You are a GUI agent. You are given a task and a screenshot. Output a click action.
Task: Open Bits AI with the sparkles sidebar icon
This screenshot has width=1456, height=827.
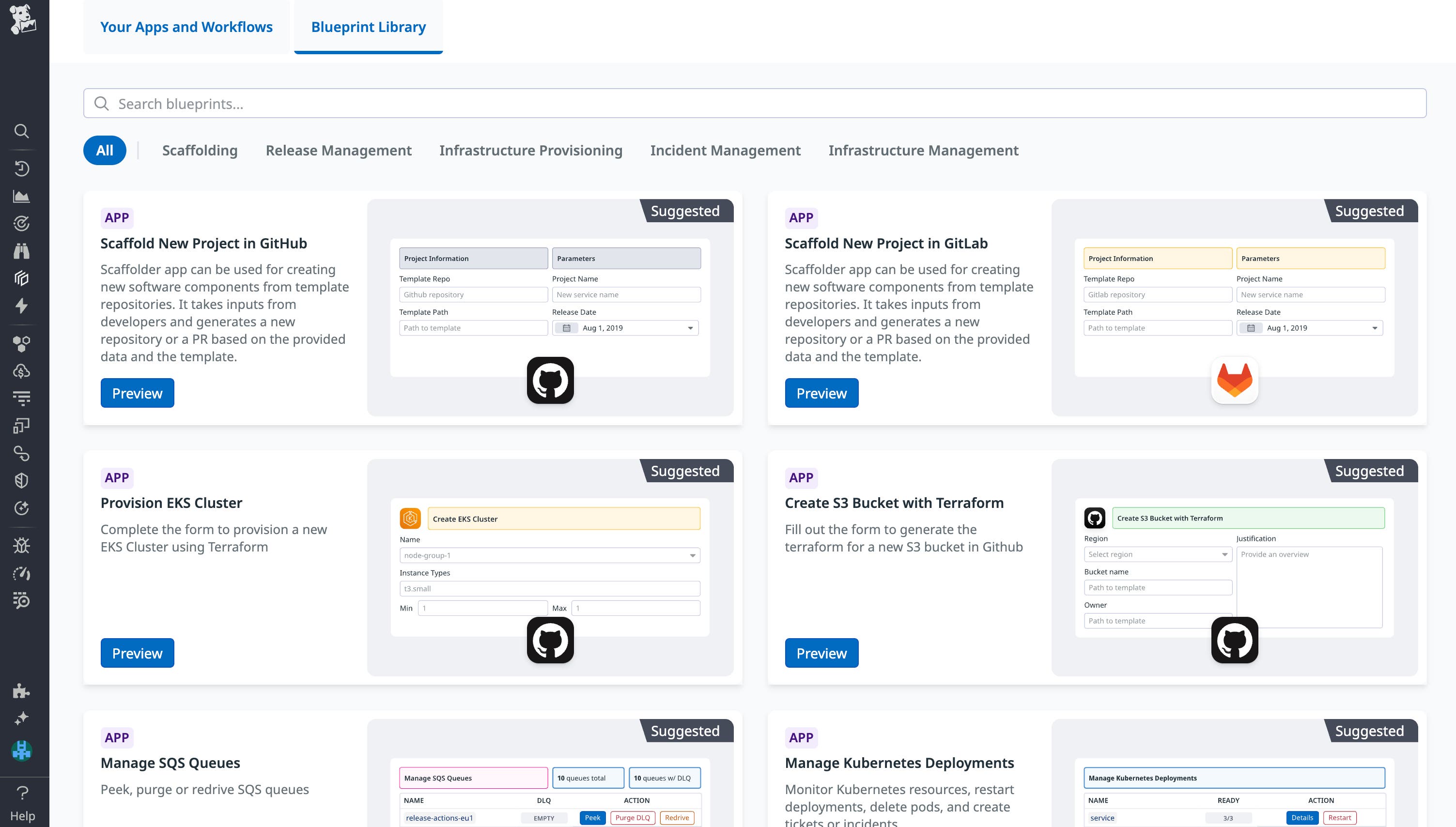click(x=22, y=718)
